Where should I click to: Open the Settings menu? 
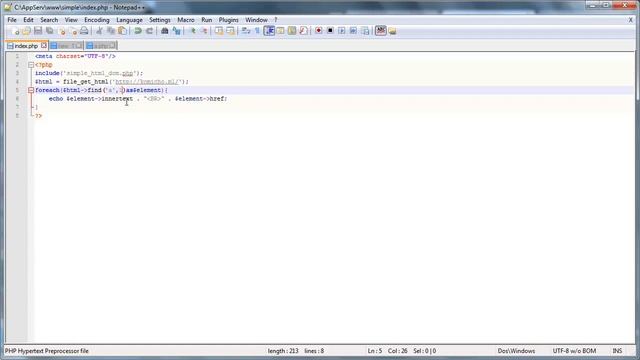[160, 20]
